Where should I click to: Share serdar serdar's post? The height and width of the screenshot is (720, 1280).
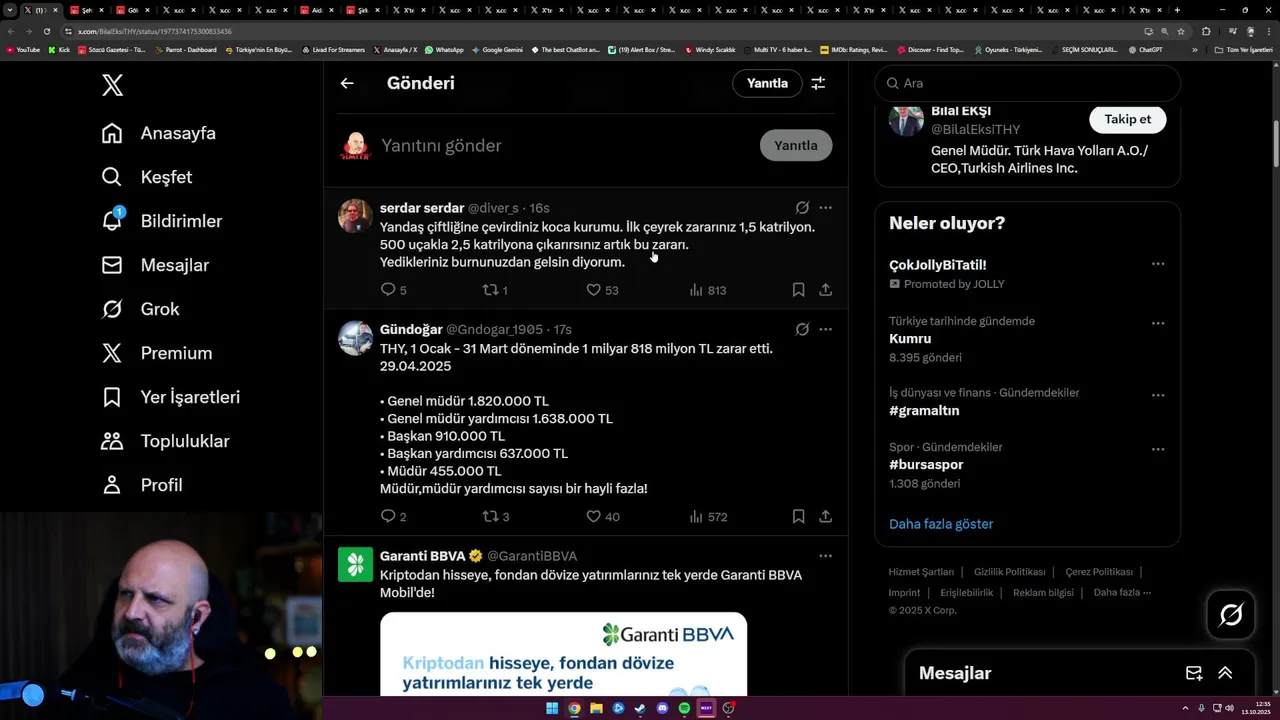pyautogui.click(x=825, y=290)
